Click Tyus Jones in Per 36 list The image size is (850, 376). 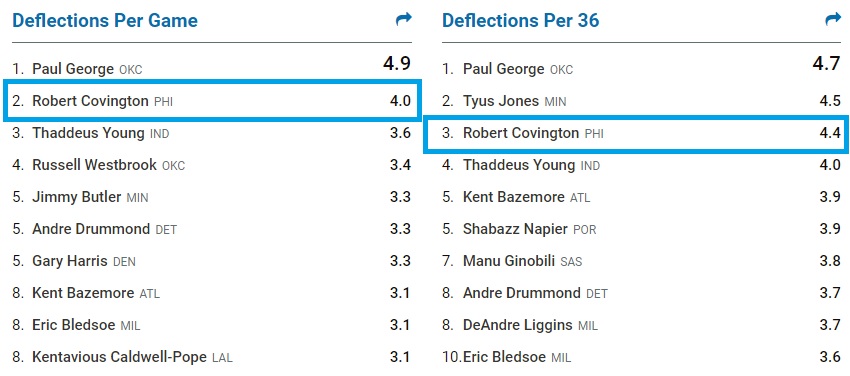501,101
